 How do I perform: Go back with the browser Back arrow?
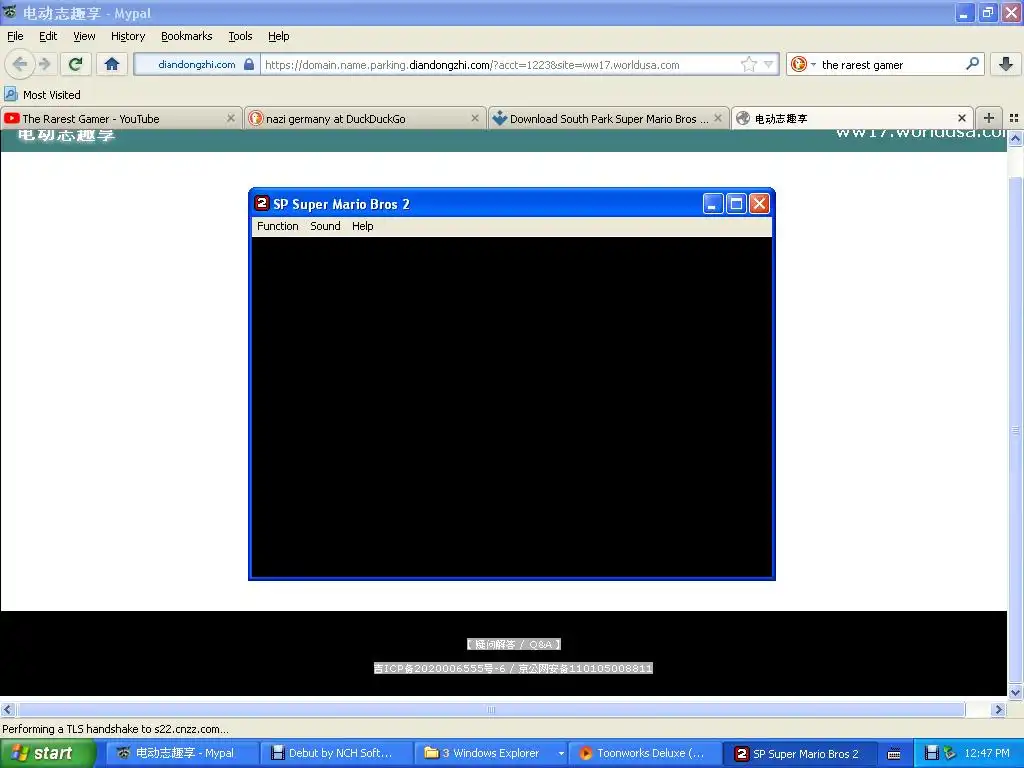20,64
